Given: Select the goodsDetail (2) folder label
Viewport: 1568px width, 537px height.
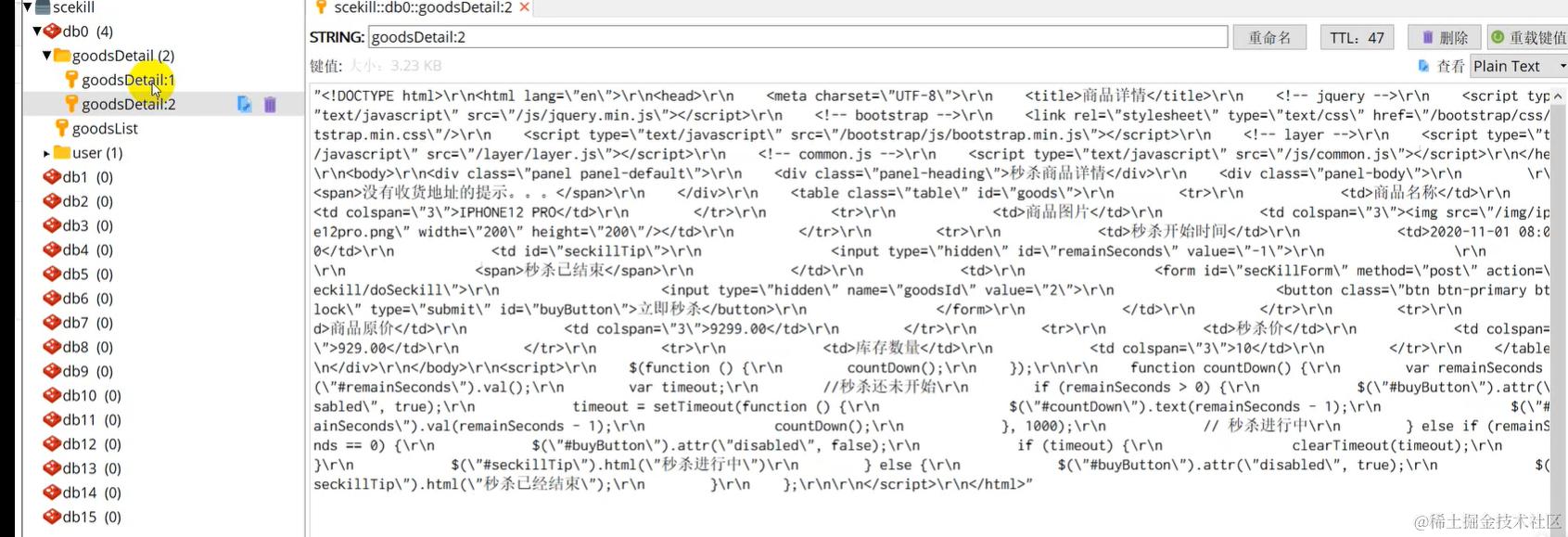Looking at the screenshot, I should point(123,56).
